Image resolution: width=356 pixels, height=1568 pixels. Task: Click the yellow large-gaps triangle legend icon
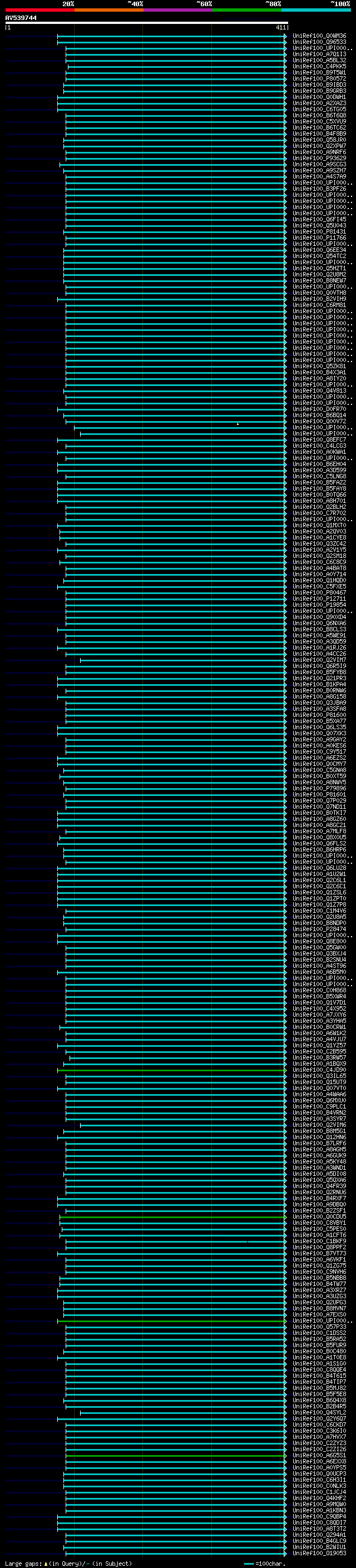(46, 1563)
